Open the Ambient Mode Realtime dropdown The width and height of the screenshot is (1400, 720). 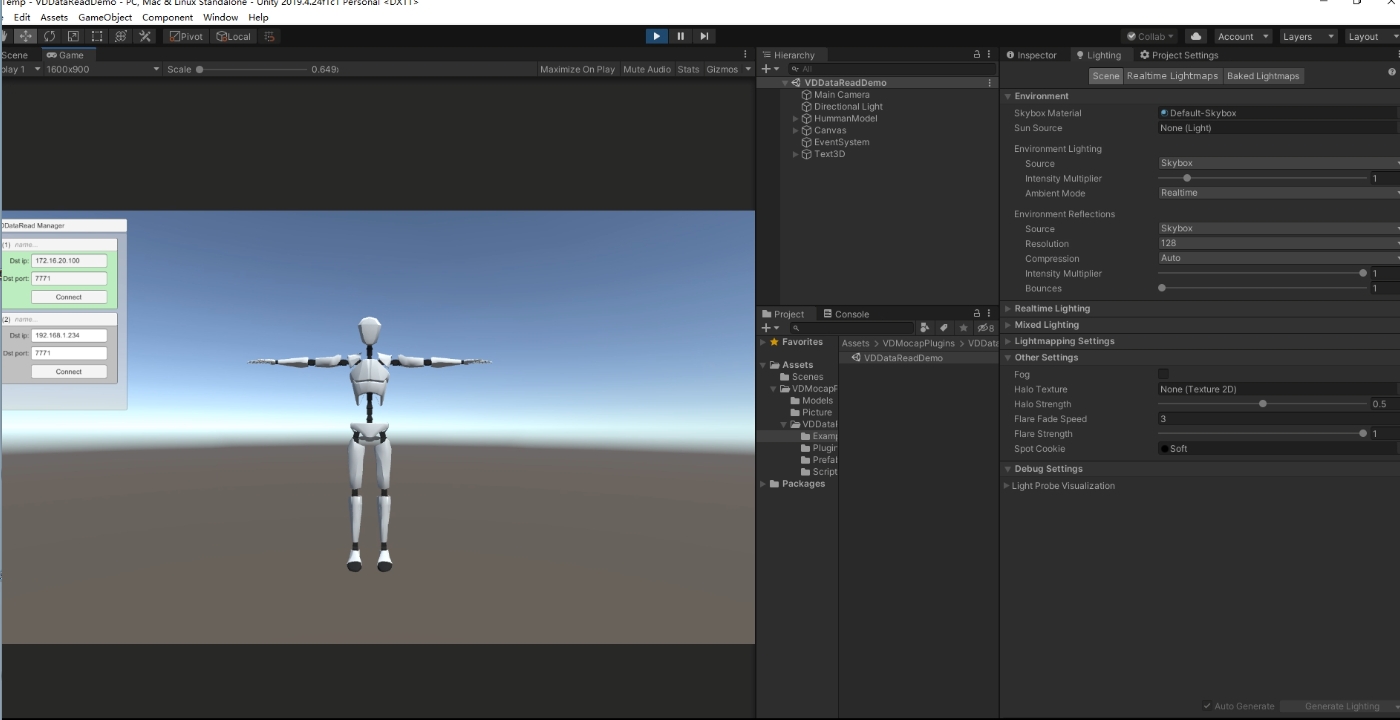(x=1279, y=193)
